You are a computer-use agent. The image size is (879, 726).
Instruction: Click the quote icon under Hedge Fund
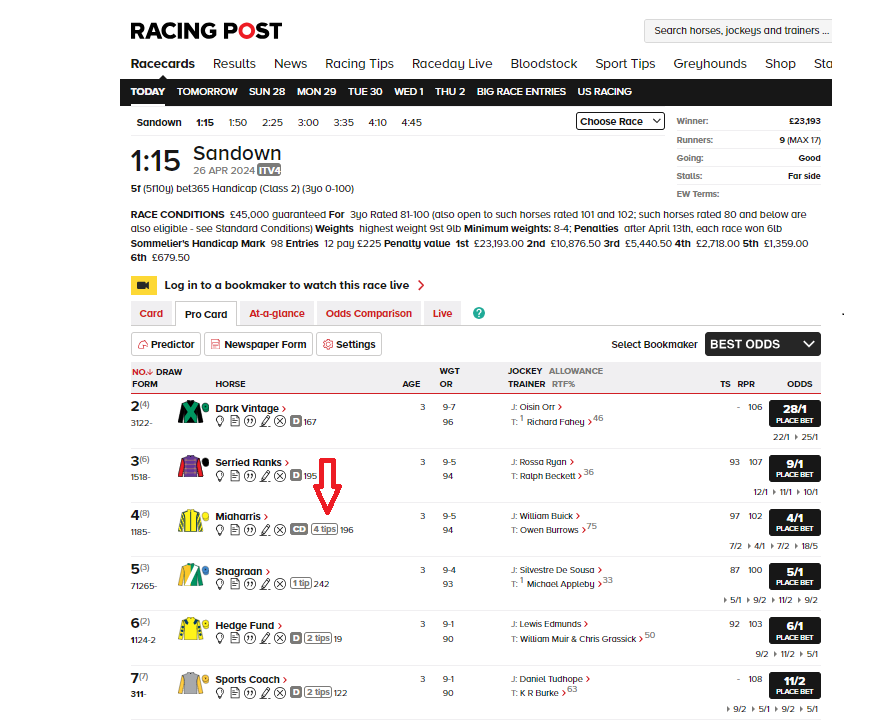click(x=250, y=638)
